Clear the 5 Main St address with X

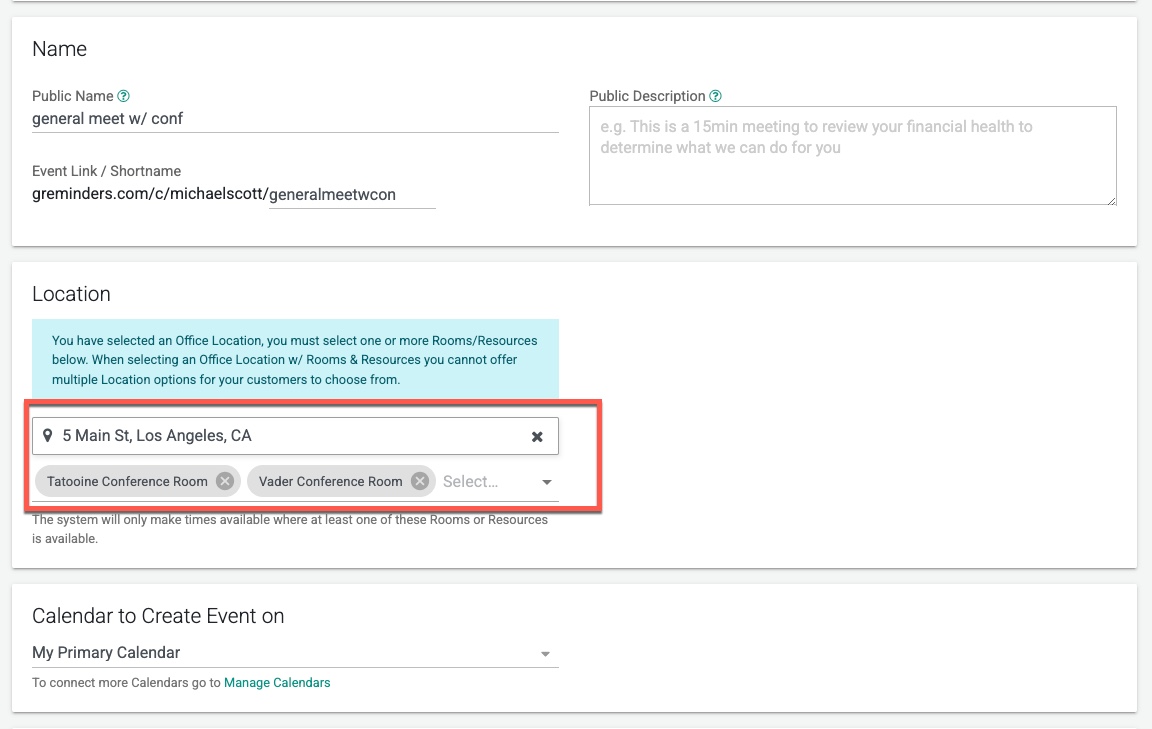tap(537, 437)
